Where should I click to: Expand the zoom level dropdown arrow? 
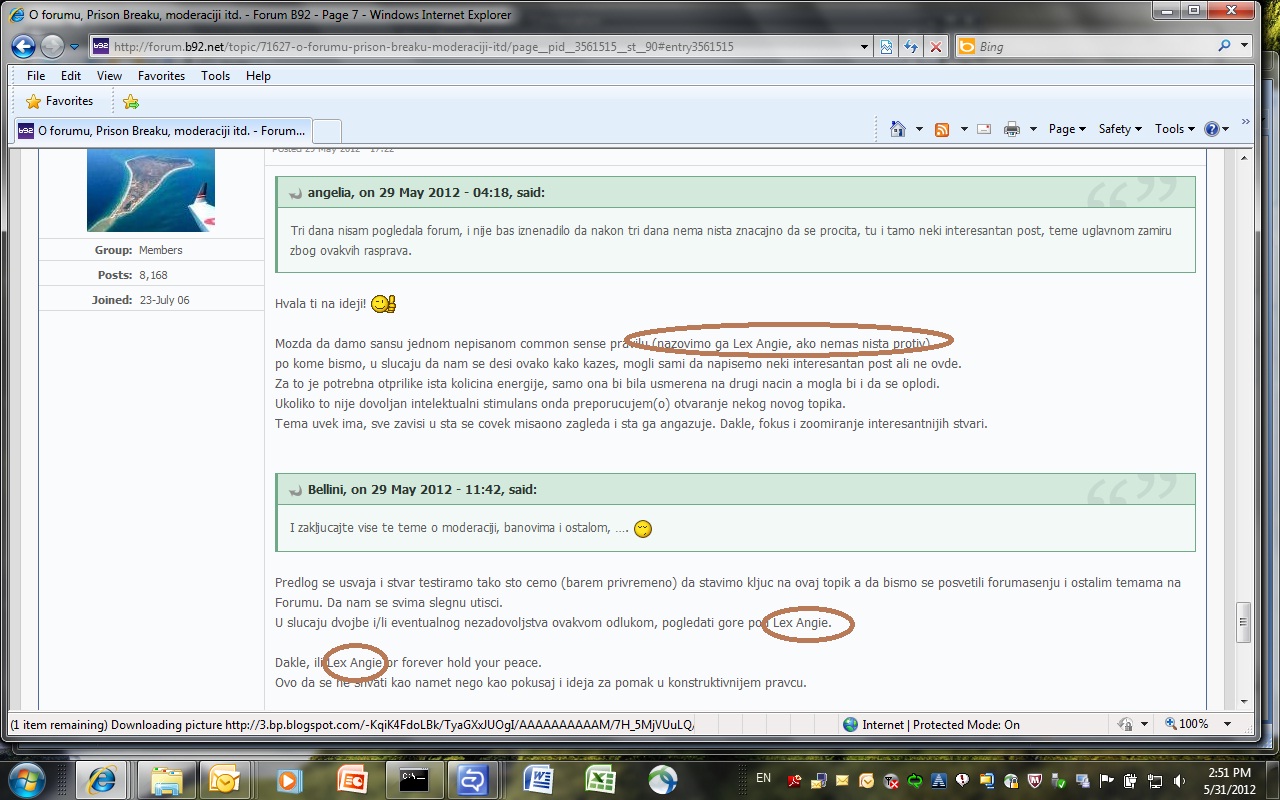(x=1228, y=724)
